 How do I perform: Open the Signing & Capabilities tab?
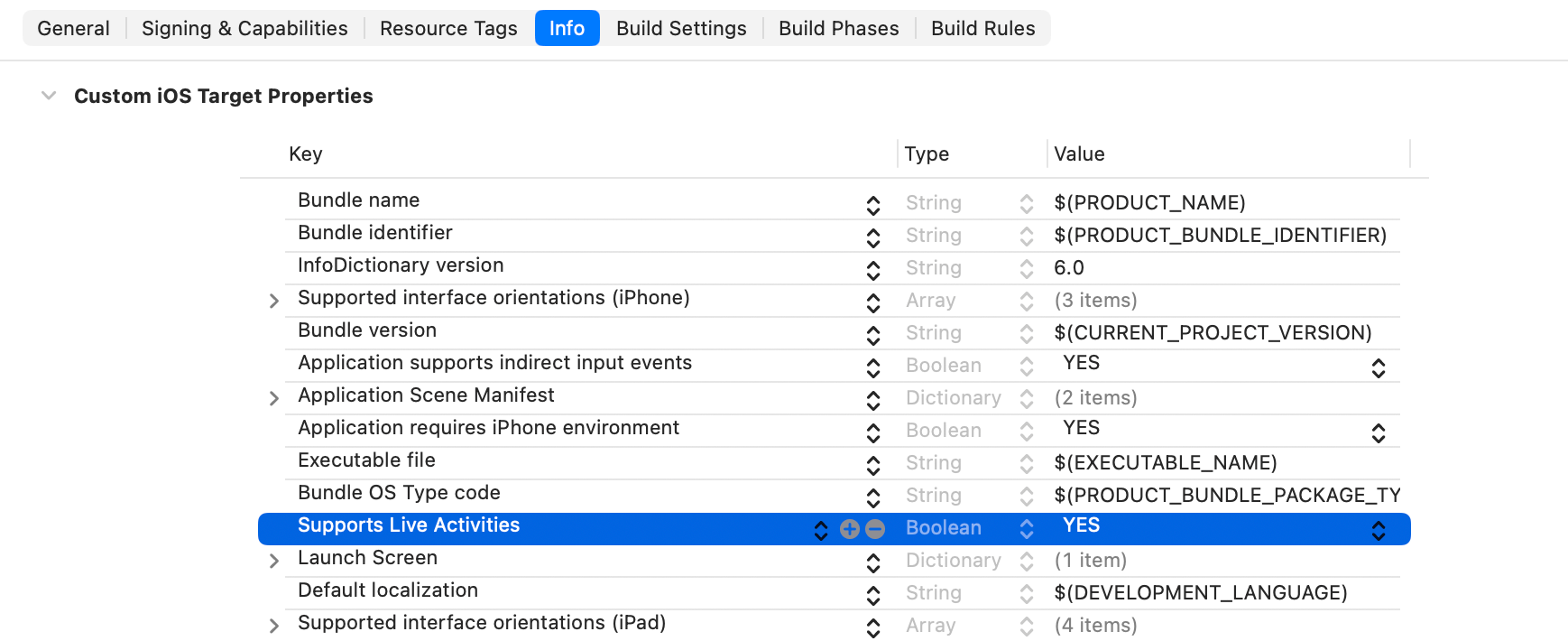point(244,29)
